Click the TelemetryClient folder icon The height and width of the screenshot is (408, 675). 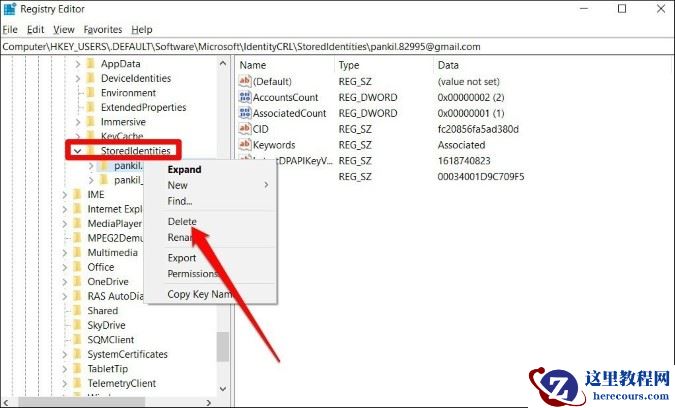[77, 383]
